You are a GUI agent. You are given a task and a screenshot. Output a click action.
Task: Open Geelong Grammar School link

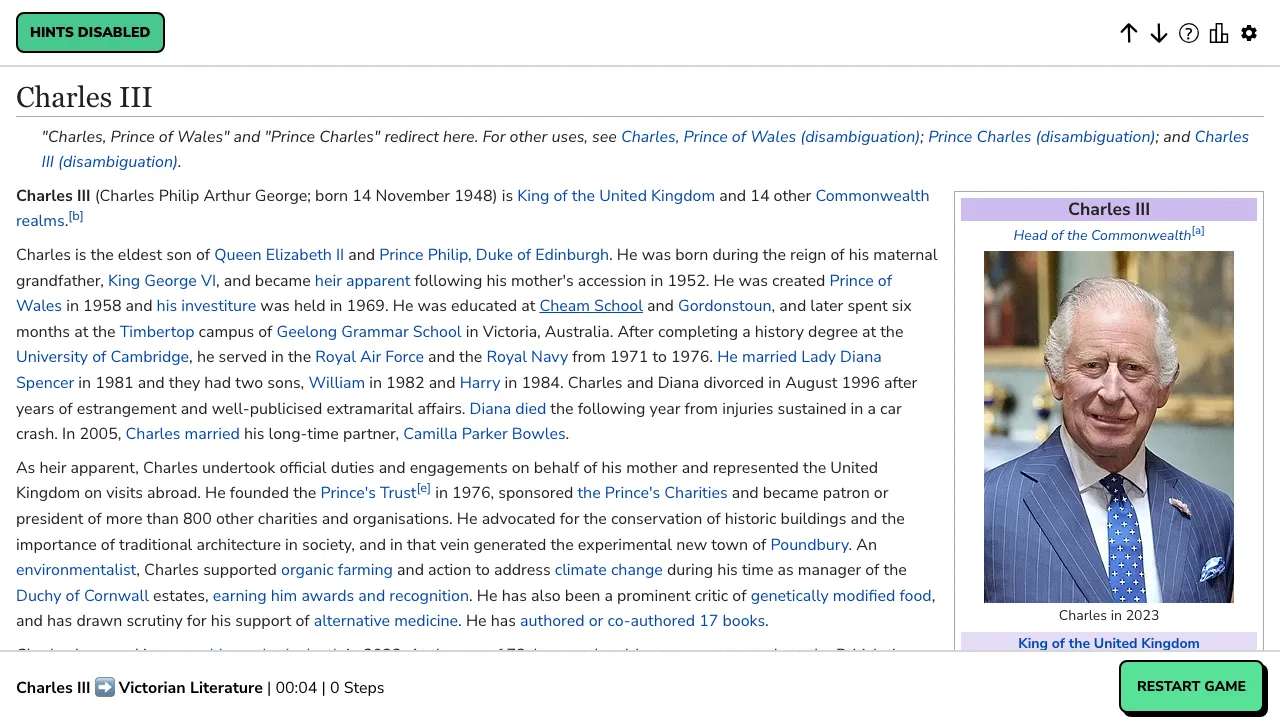[x=369, y=332]
